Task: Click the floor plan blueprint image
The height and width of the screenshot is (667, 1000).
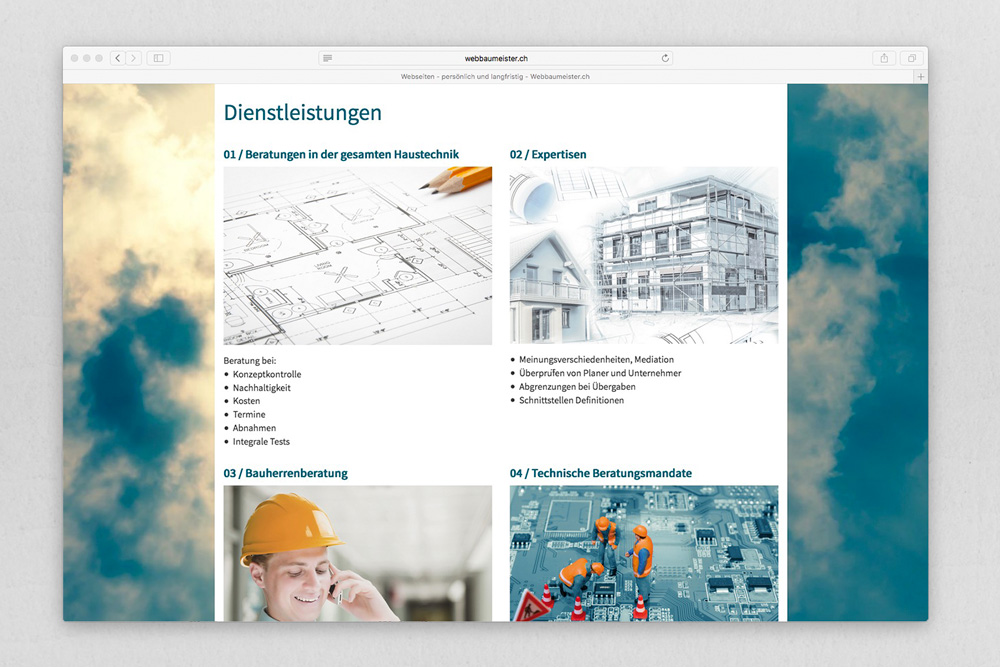Action: tap(357, 255)
